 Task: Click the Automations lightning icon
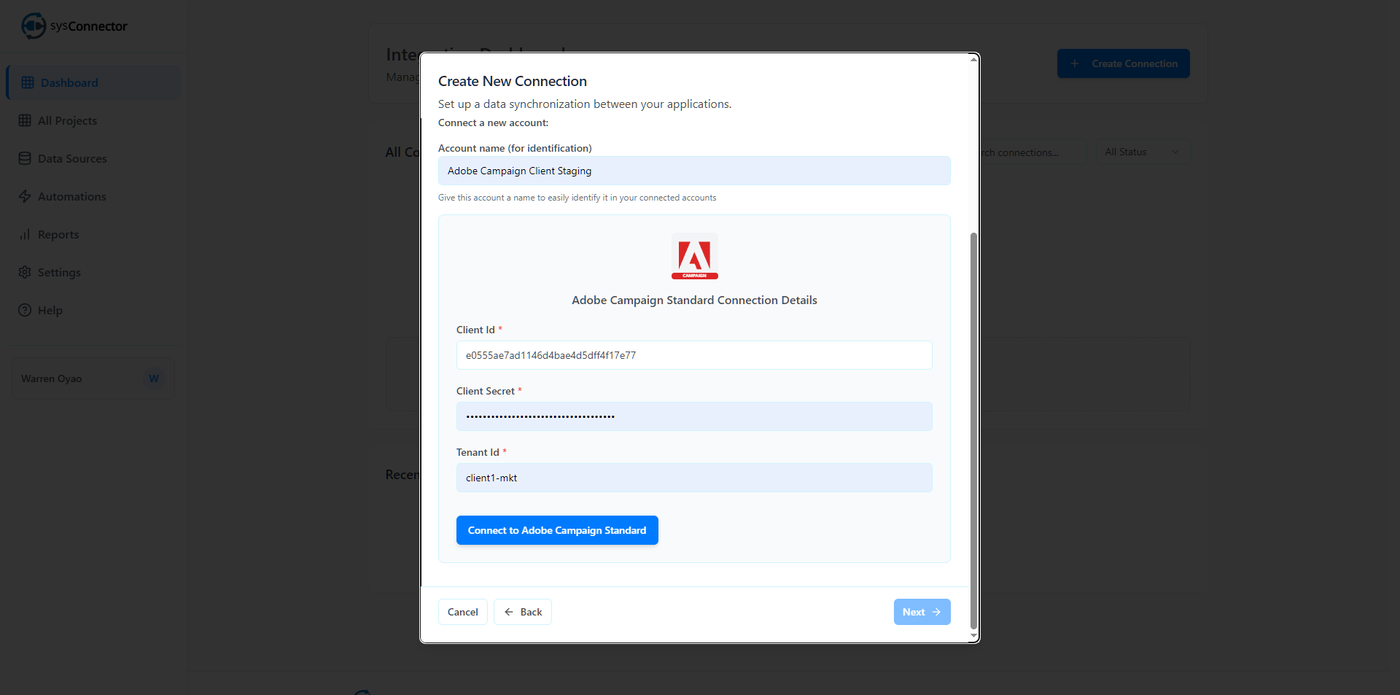tap(25, 197)
